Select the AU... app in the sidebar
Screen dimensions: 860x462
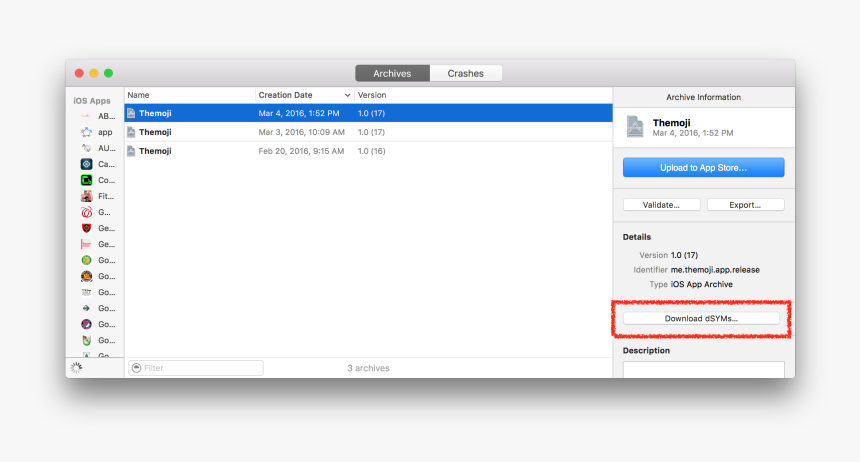coord(97,148)
